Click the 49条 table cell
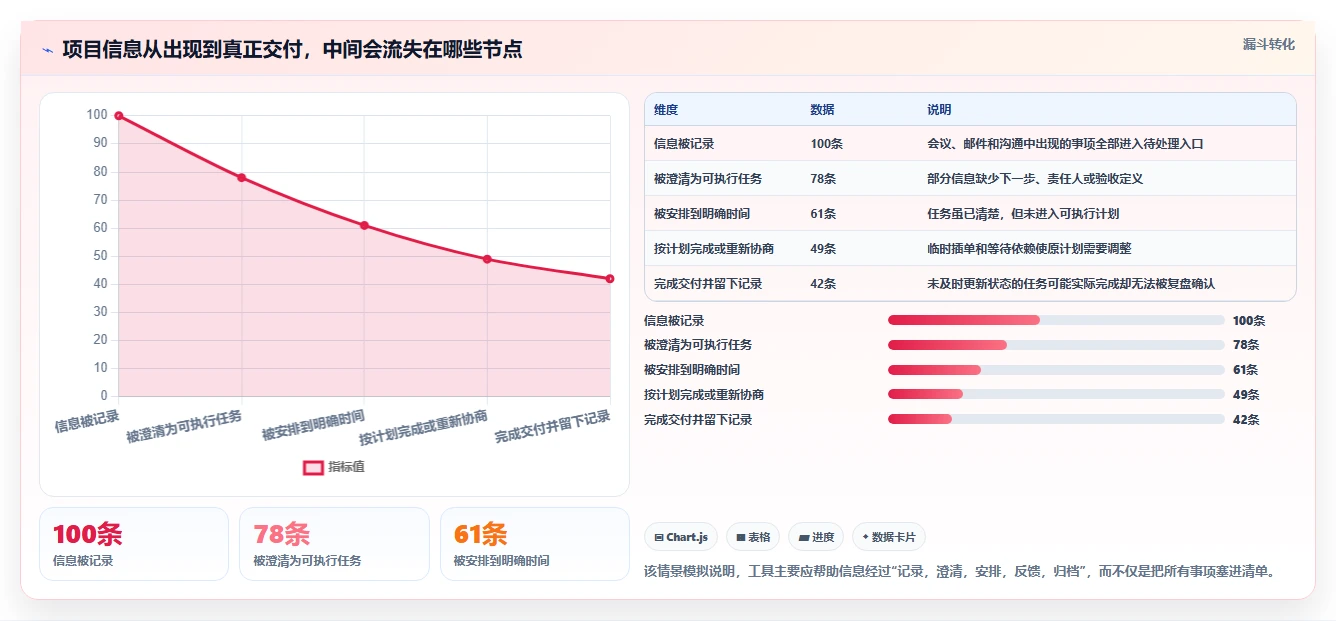This screenshot has width=1336, height=621. [x=823, y=249]
